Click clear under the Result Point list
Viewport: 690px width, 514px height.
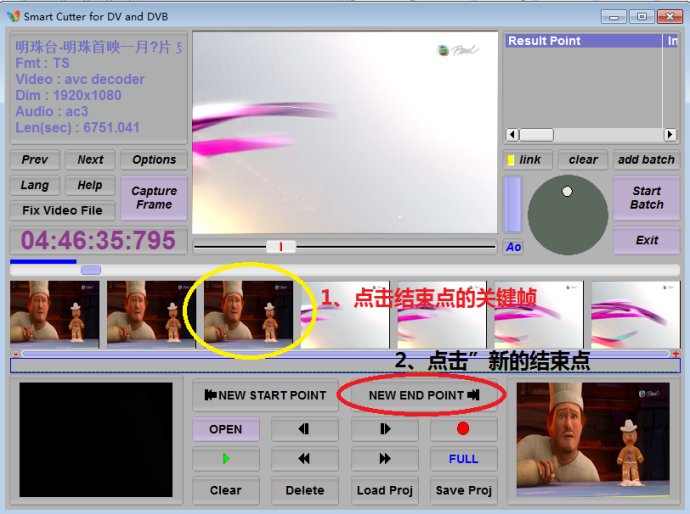click(x=583, y=159)
